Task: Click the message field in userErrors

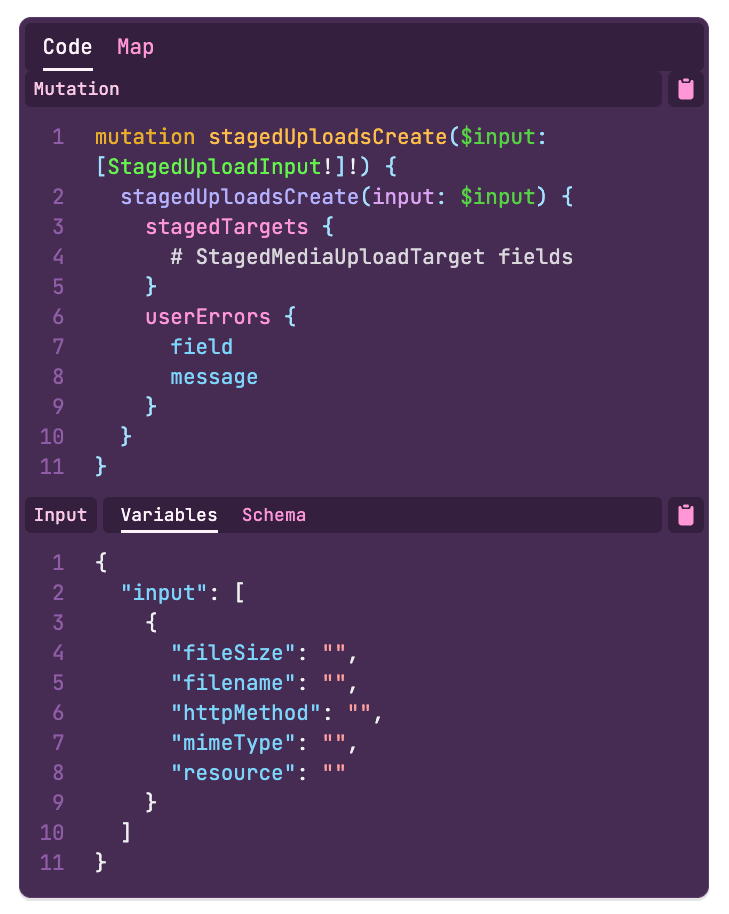Action: click(214, 377)
